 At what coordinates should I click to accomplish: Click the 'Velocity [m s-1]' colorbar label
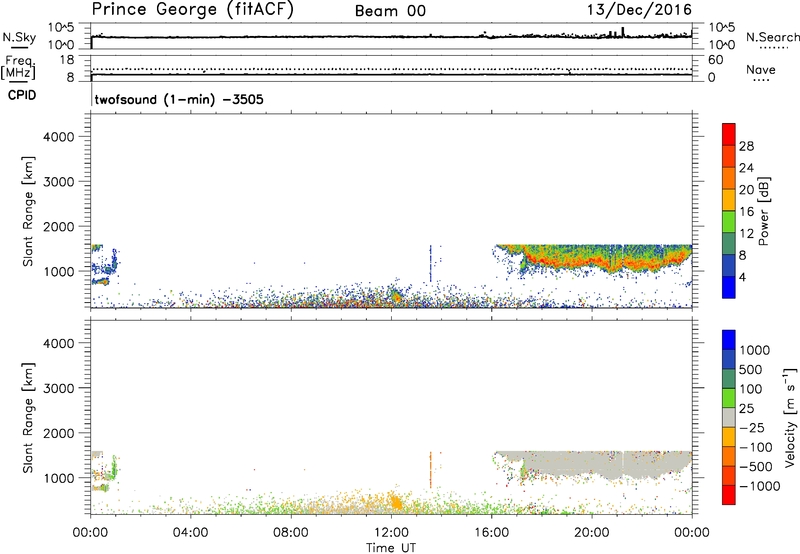[790, 417]
